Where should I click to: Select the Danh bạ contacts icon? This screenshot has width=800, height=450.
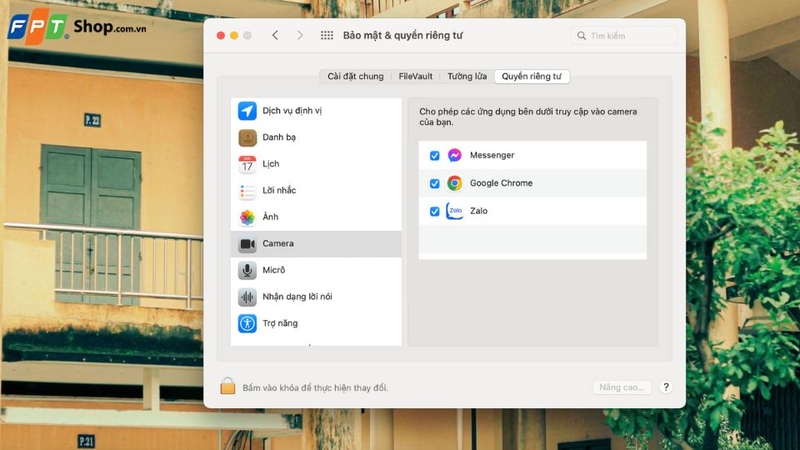(247, 137)
